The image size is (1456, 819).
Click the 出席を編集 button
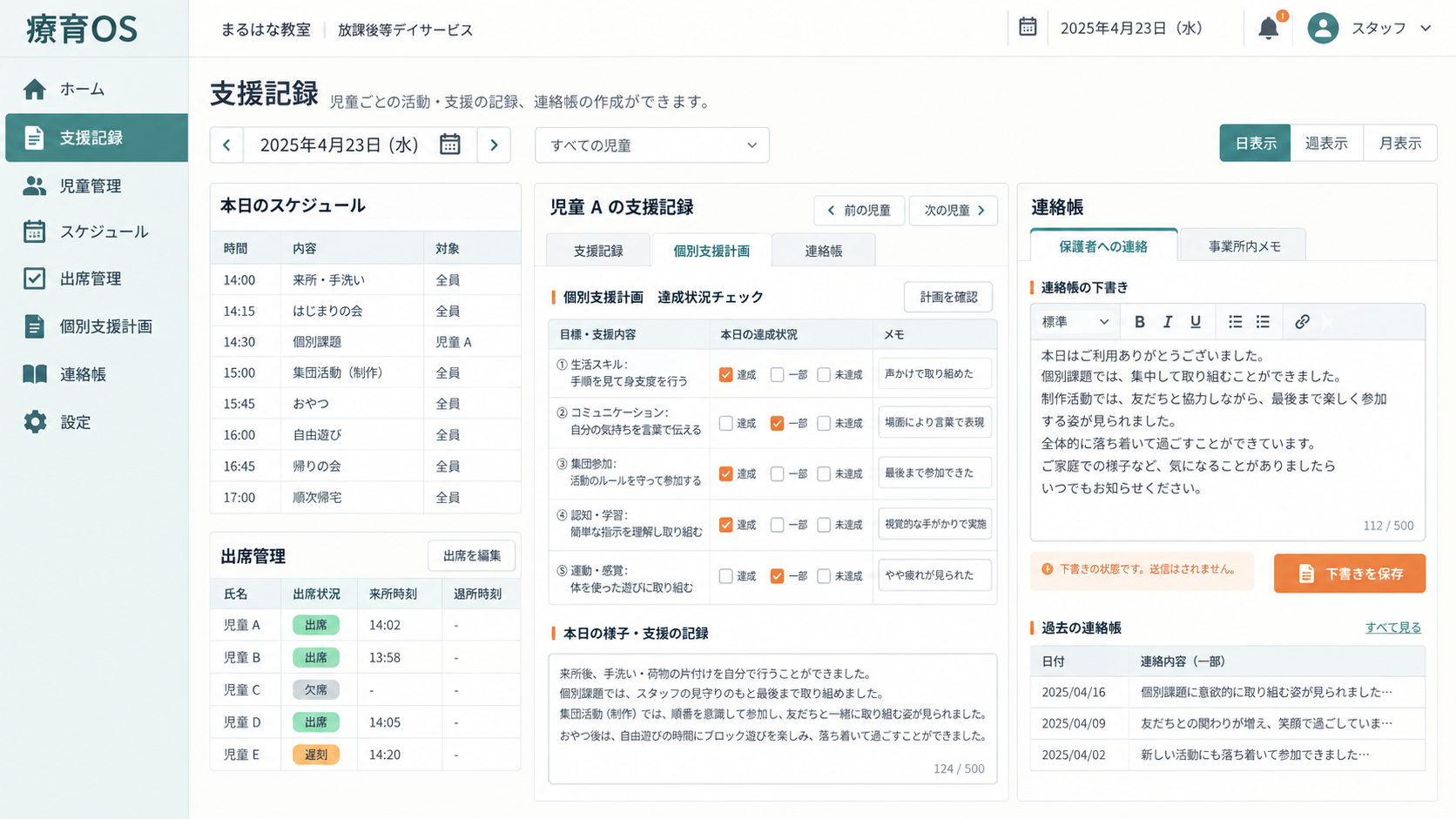coord(471,555)
